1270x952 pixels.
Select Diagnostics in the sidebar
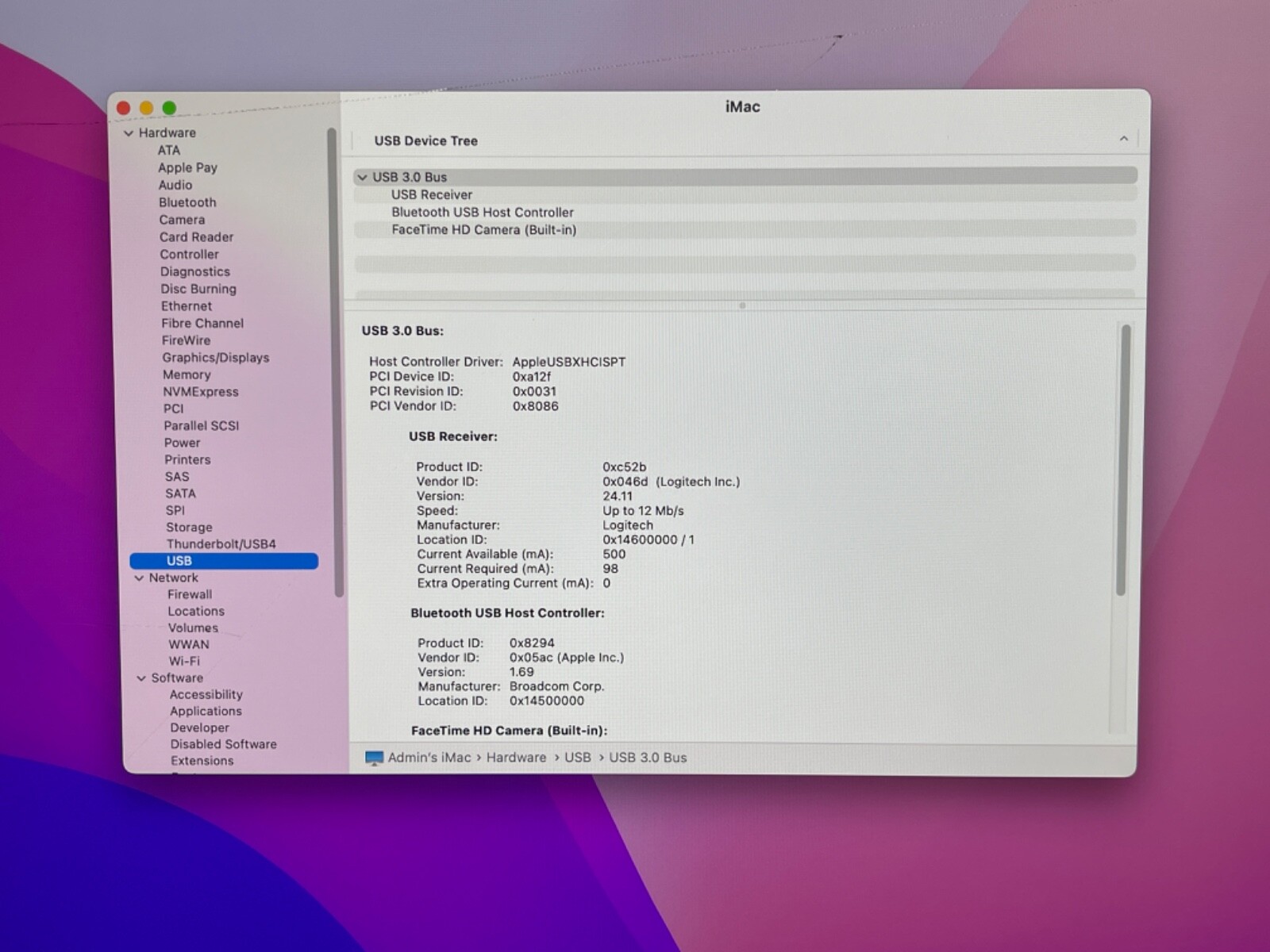coord(194,271)
